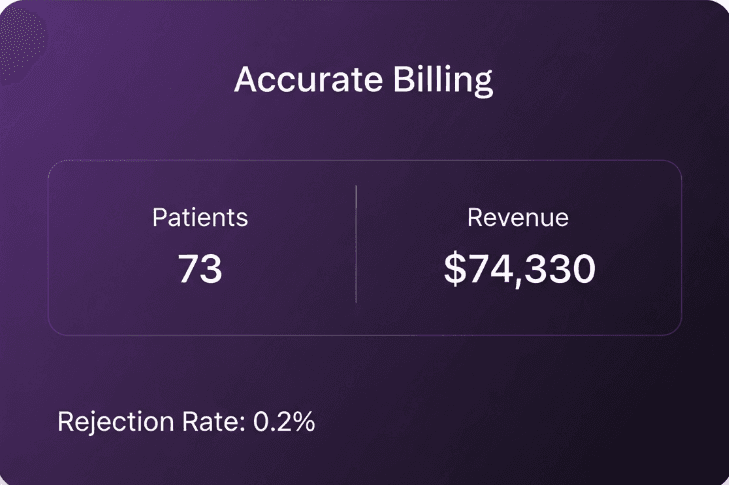
Task: Click the digit 3 in patient count
Action: (211, 269)
